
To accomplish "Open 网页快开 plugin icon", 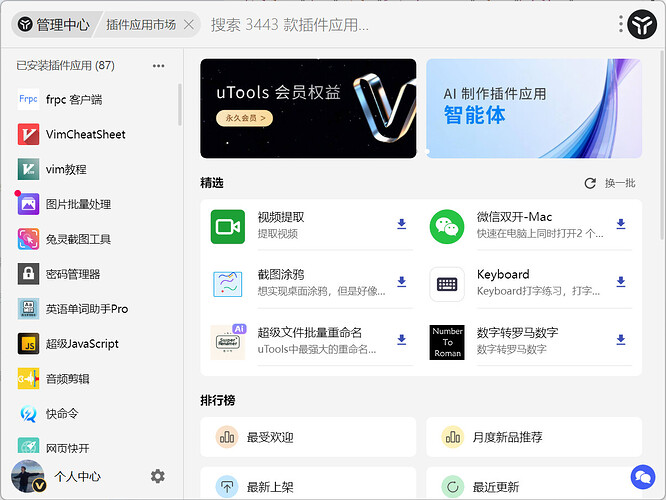I will [28, 445].
